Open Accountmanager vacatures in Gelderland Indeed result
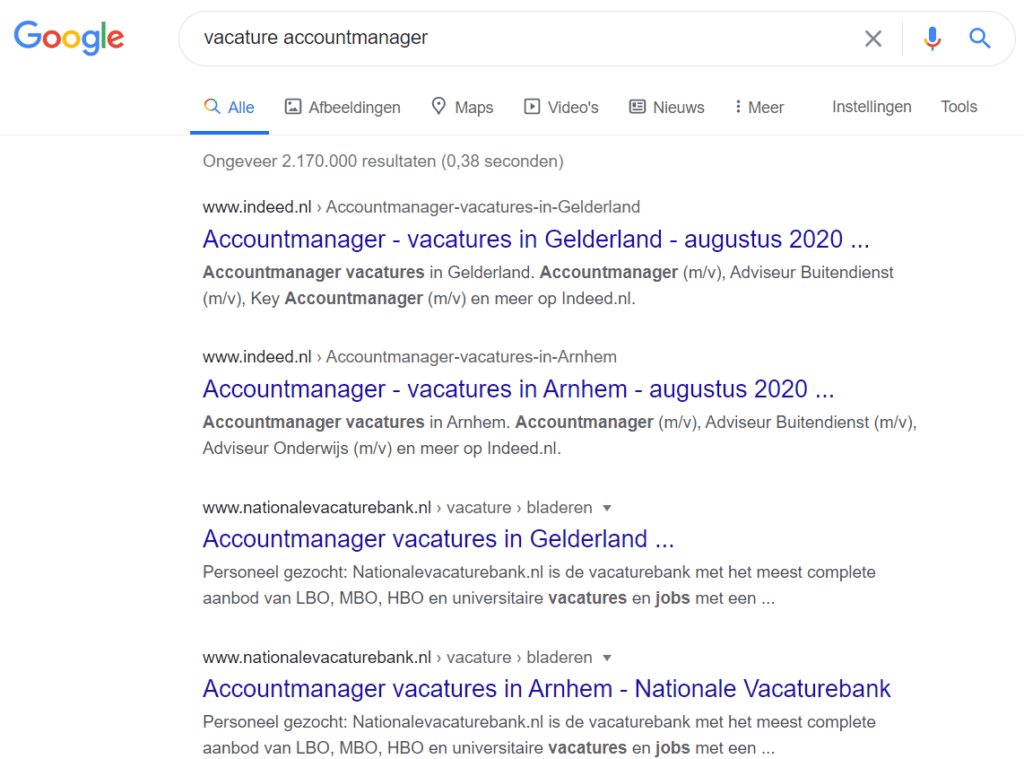This screenshot has width=1024, height=759. (x=536, y=239)
